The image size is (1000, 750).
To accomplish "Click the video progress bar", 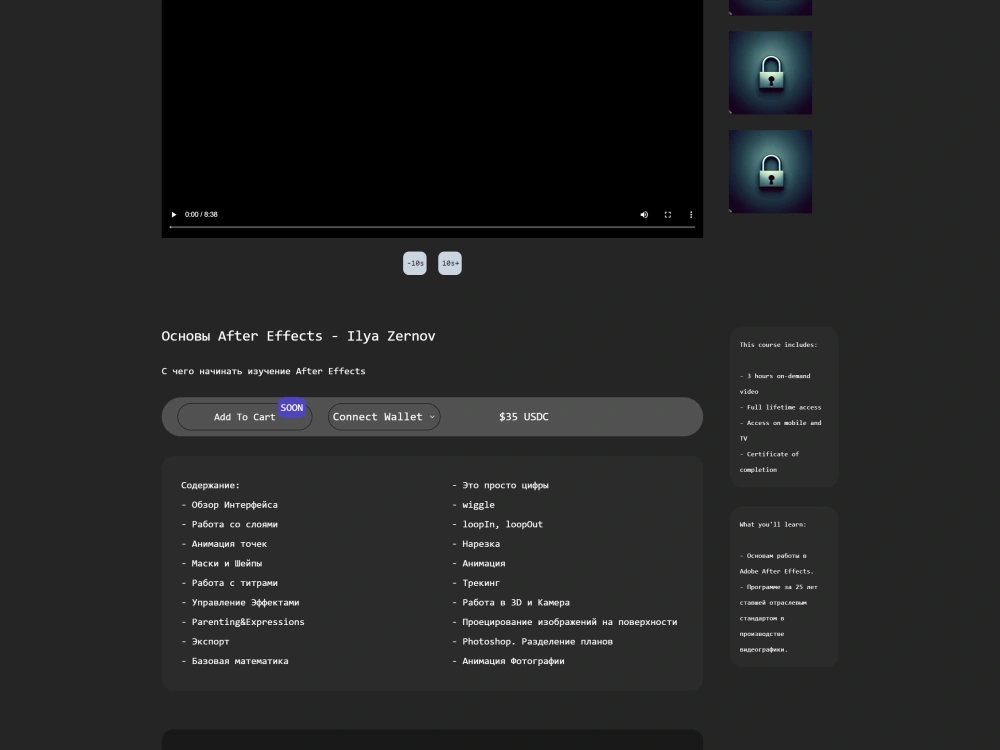I will point(432,227).
